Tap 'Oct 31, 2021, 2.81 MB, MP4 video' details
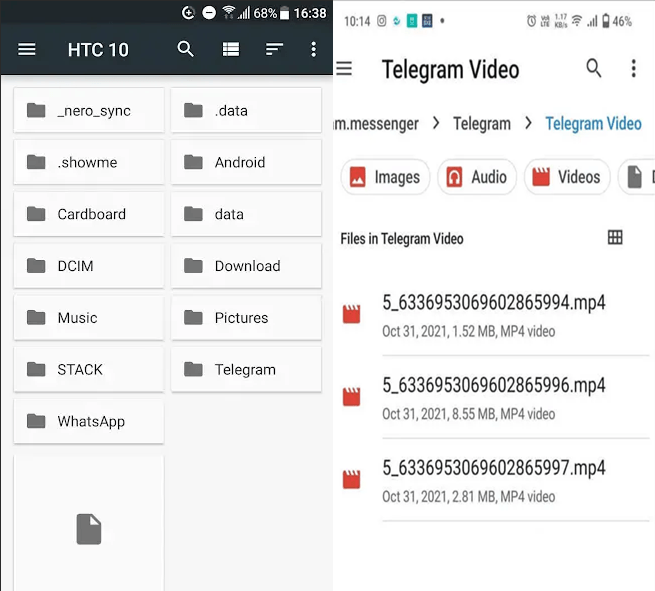The image size is (655, 591). (469, 497)
